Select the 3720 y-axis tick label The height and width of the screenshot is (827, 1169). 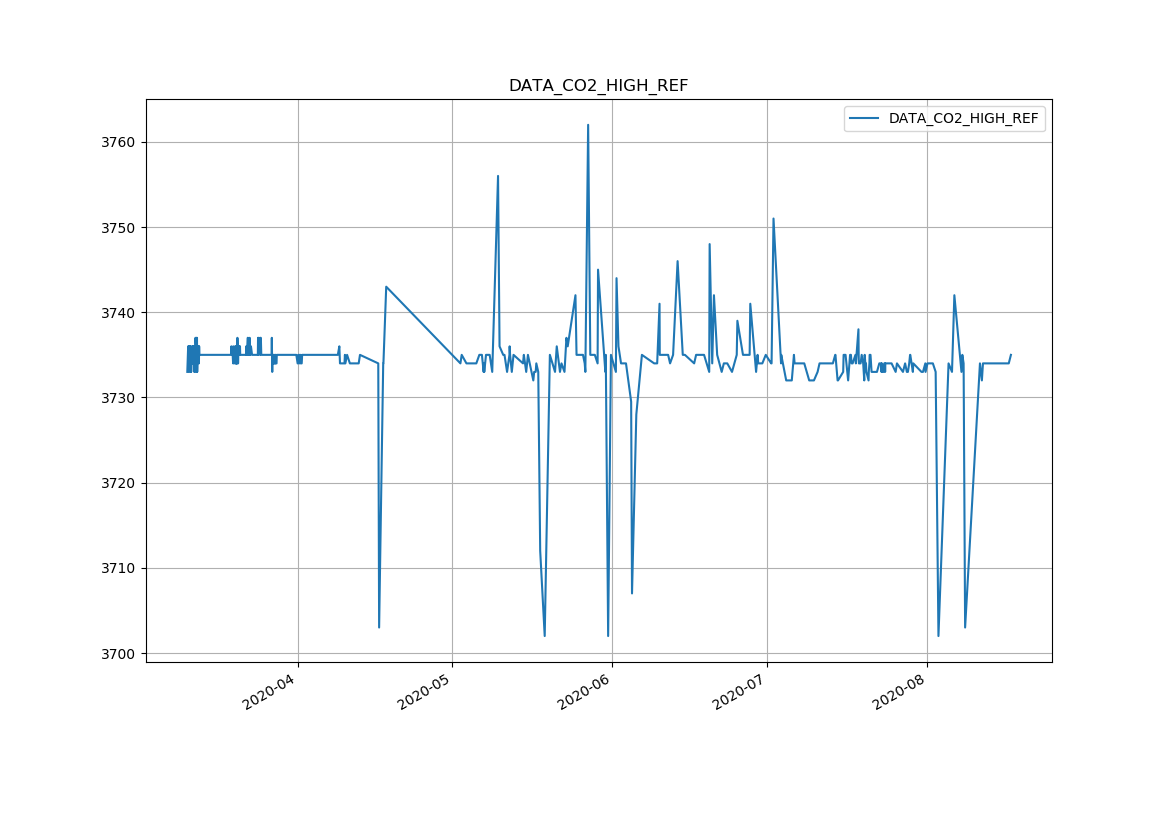pos(118,484)
